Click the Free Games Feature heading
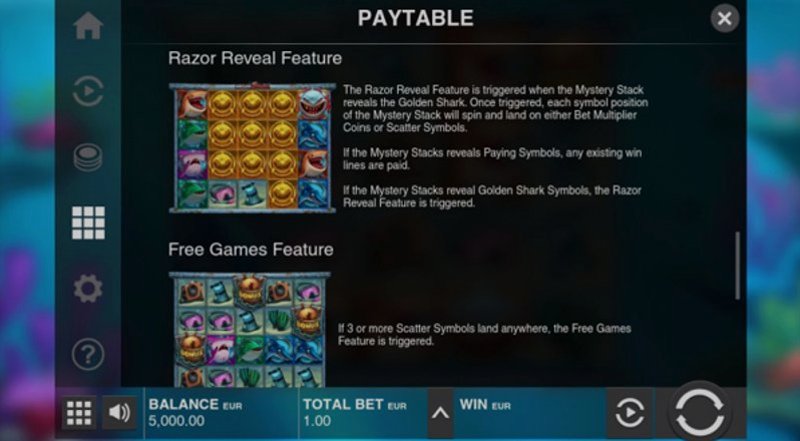Screen dimensions: 800x441 [251, 250]
